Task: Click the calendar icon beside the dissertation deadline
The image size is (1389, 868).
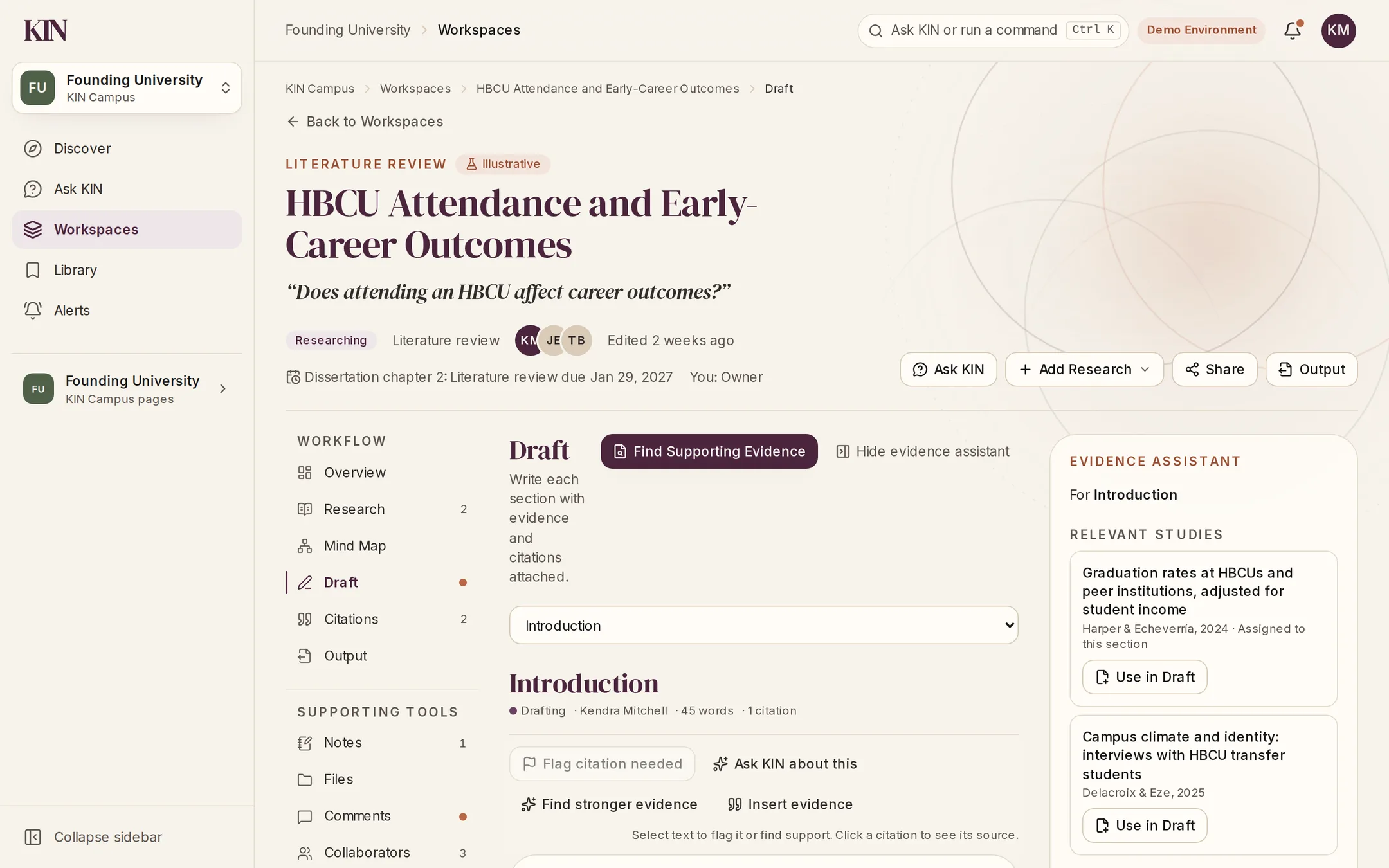Action: (293, 377)
